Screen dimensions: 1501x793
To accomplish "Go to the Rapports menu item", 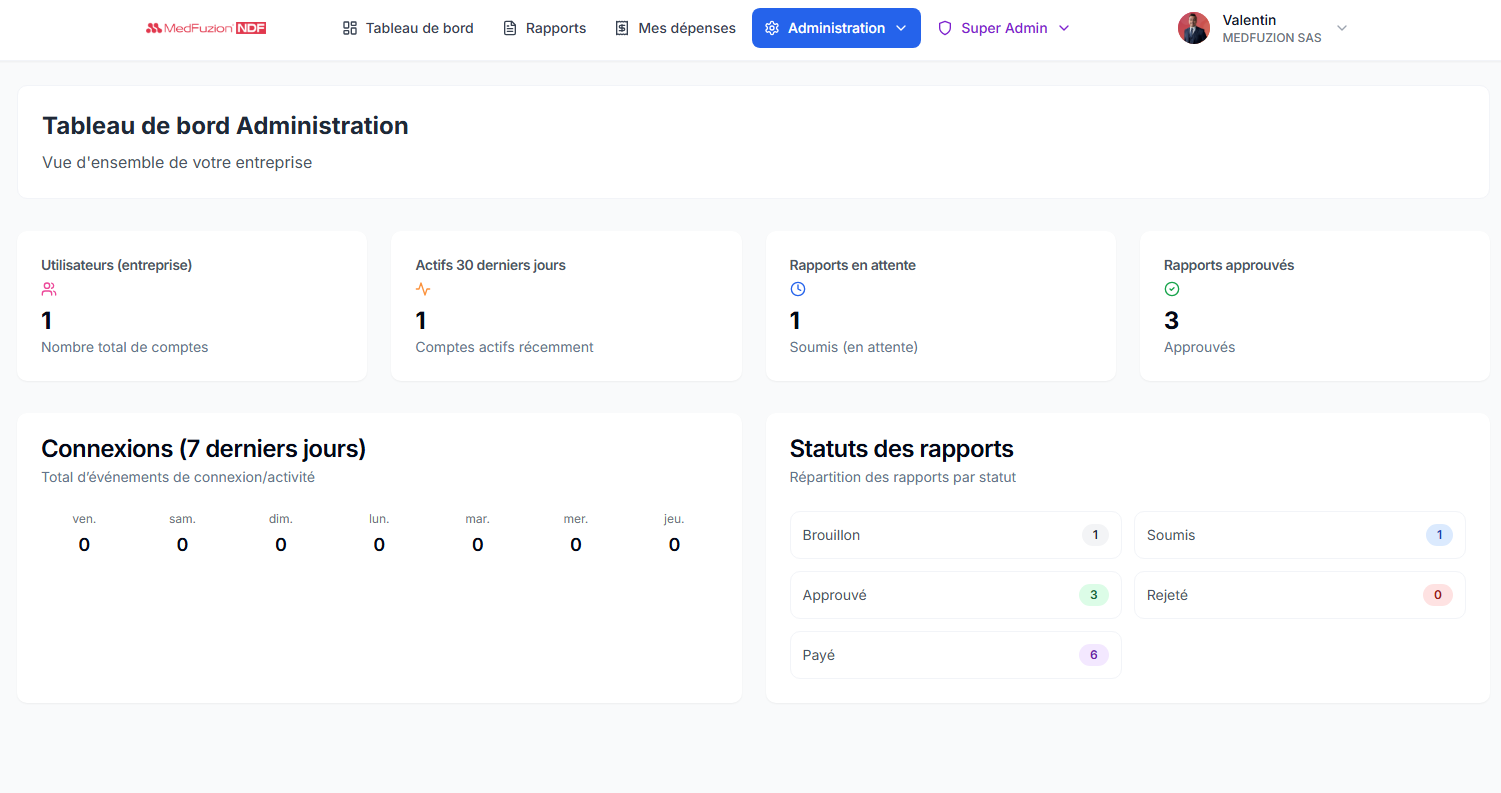I will click(544, 28).
